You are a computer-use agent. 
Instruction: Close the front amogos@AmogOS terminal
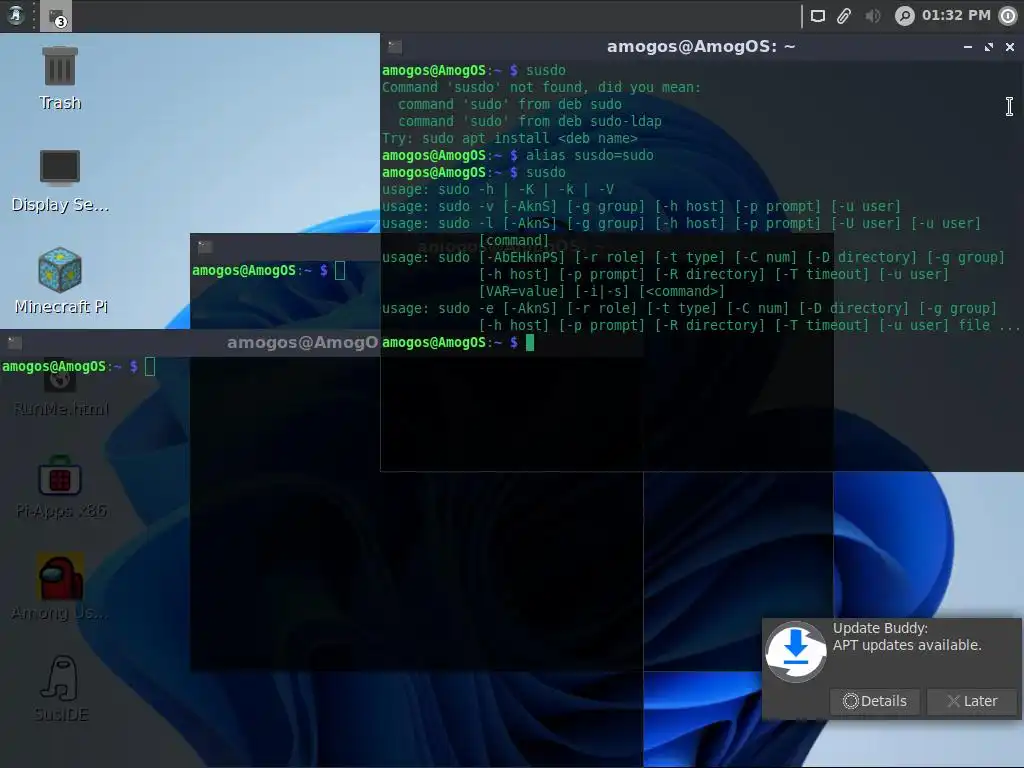click(x=1010, y=47)
